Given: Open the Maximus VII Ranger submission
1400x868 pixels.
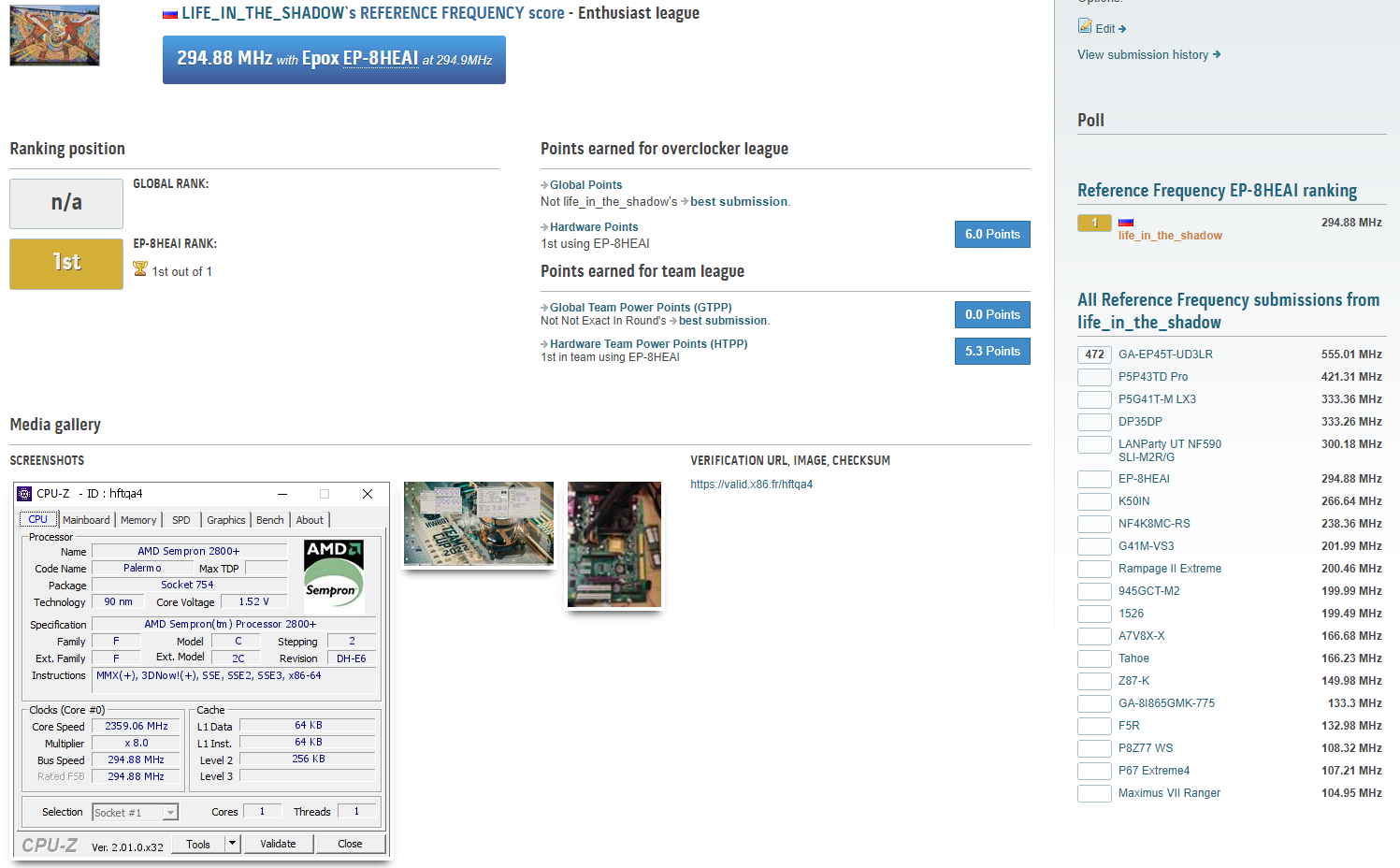Looking at the screenshot, I should [1169, 793].
